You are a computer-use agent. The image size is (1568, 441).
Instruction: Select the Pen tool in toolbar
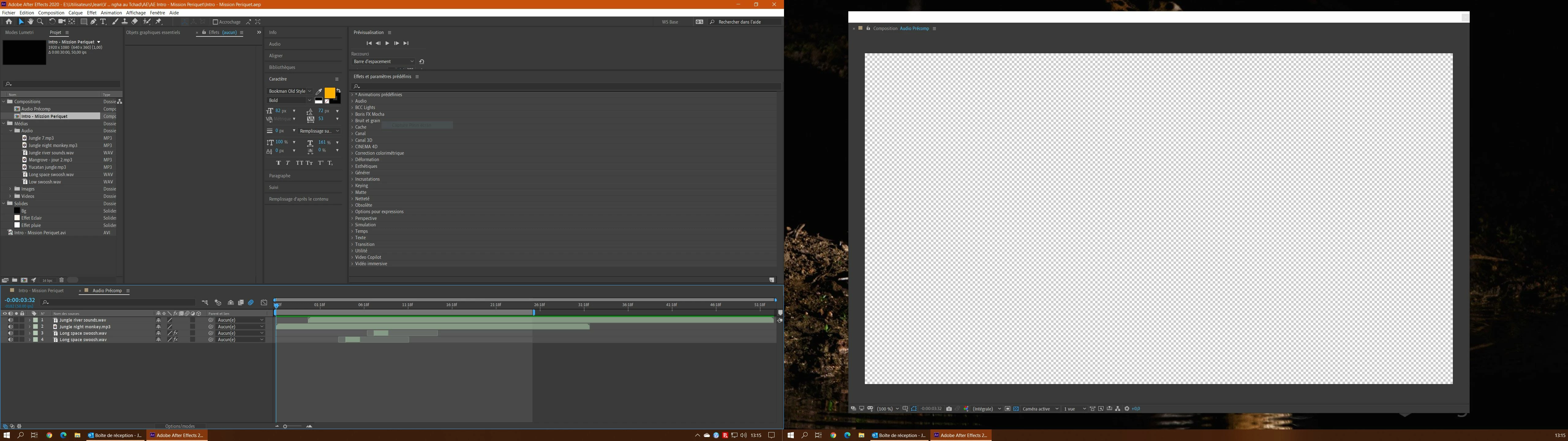[93, 21]
